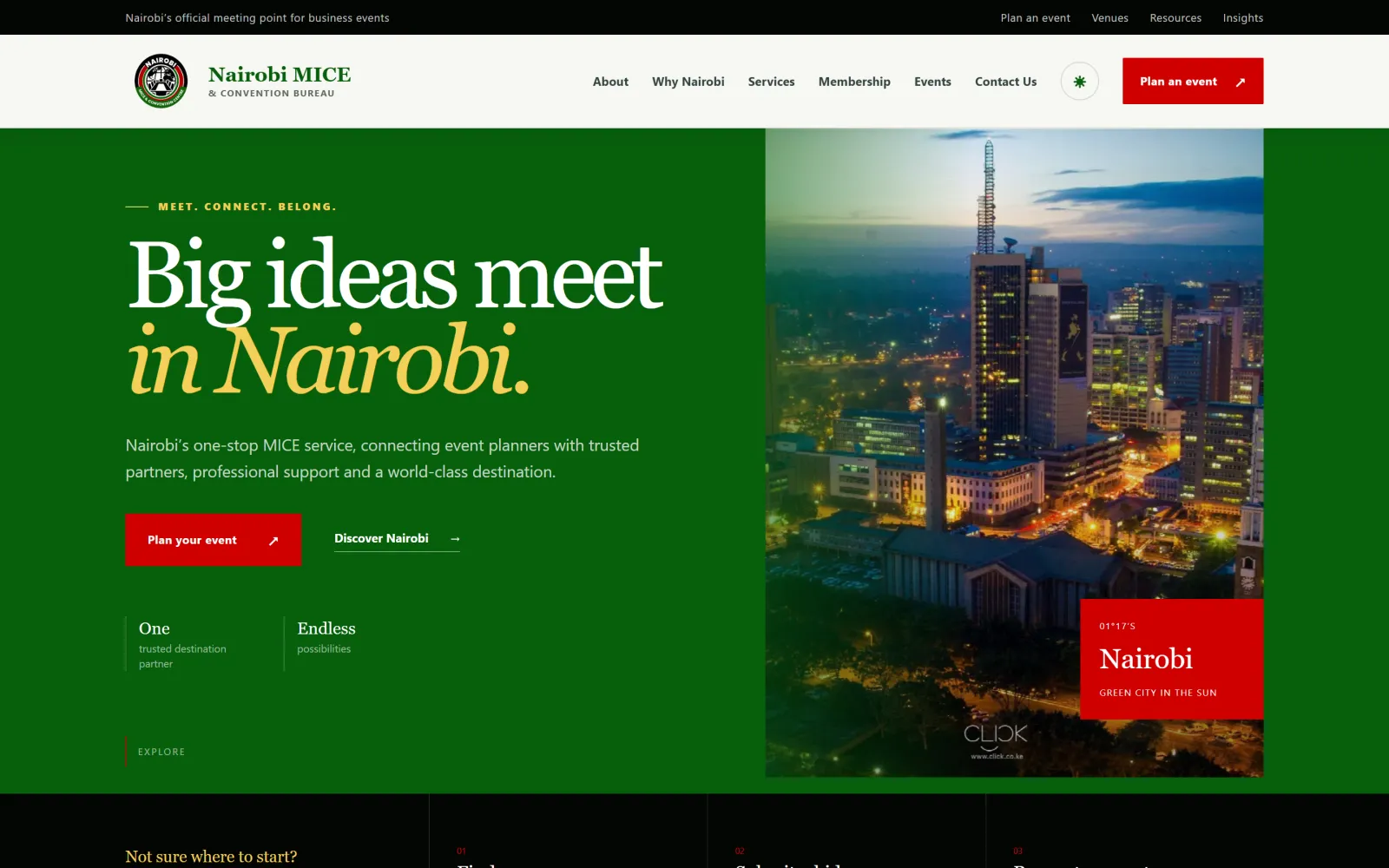Click the Nairobi MICE circular logo
1389x868 pixels.
click(161, 81)
